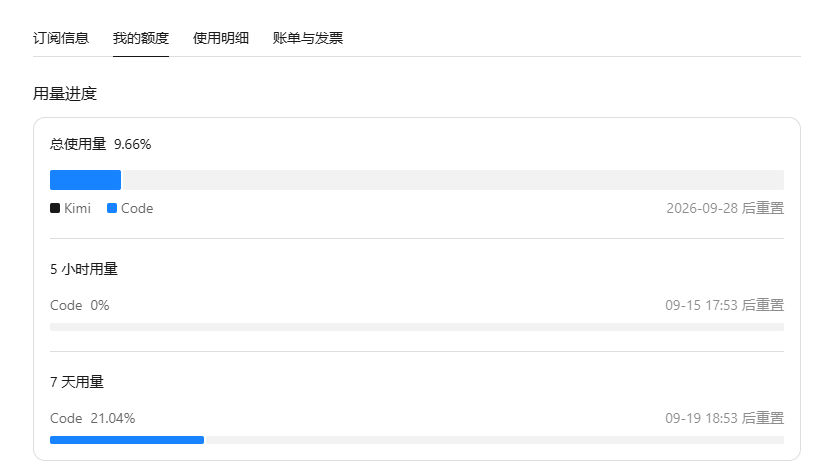839x476 pixels.
Task: Click the 总使用量 9.66% label
Action: 101,144
